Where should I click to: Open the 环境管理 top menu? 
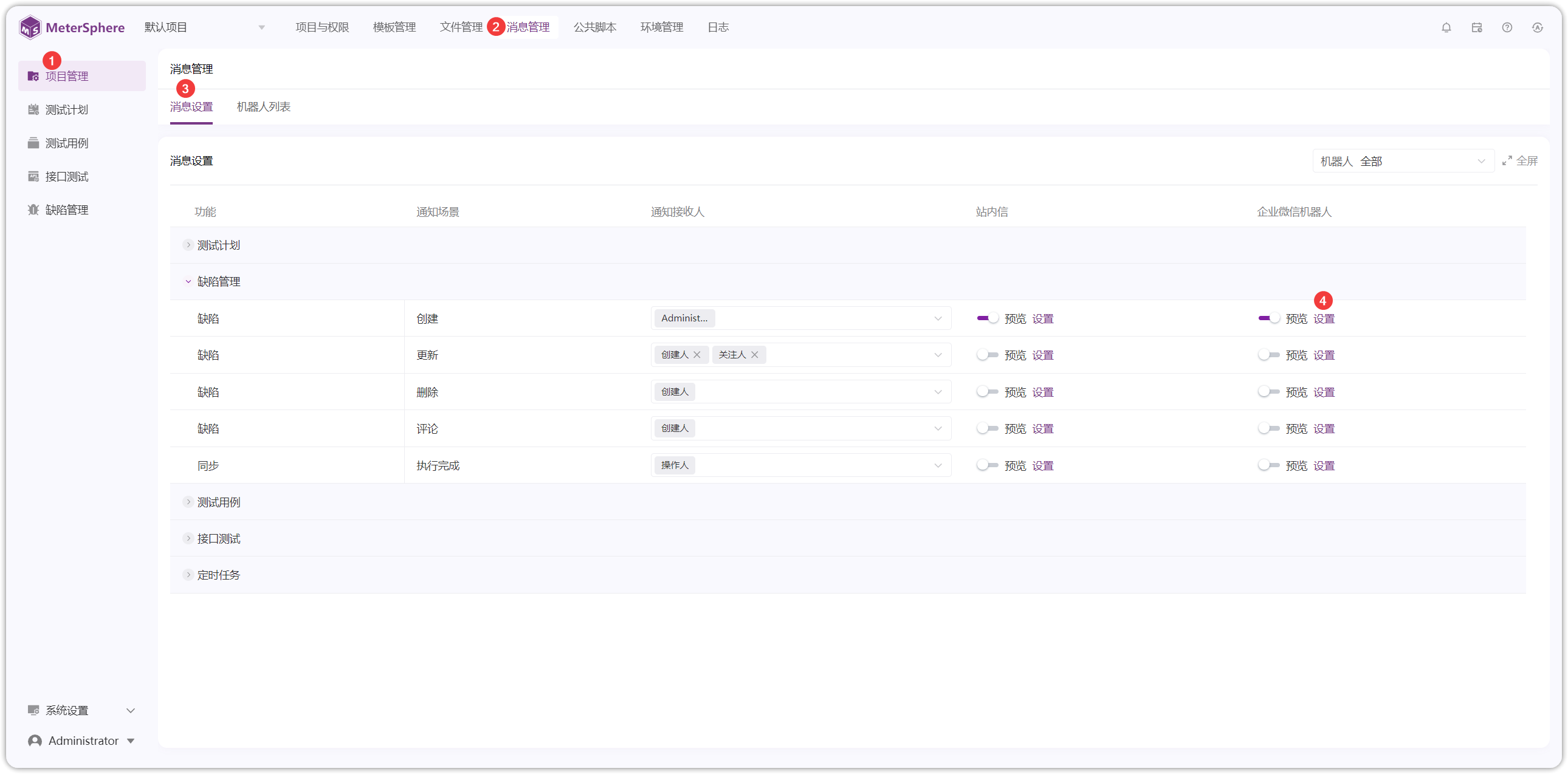[662, 27]
